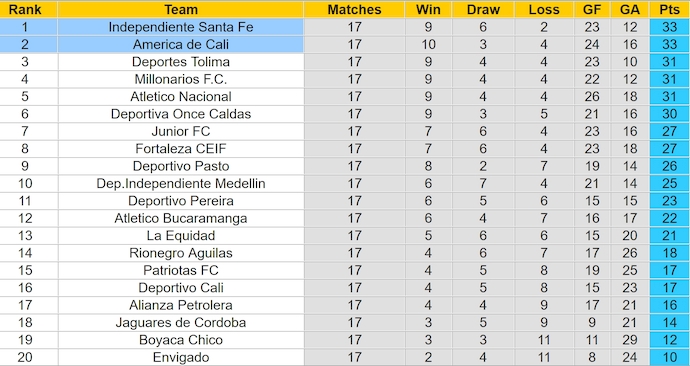Select the GF column header
This screenshot has height=366, width=690.
(592, 9)
